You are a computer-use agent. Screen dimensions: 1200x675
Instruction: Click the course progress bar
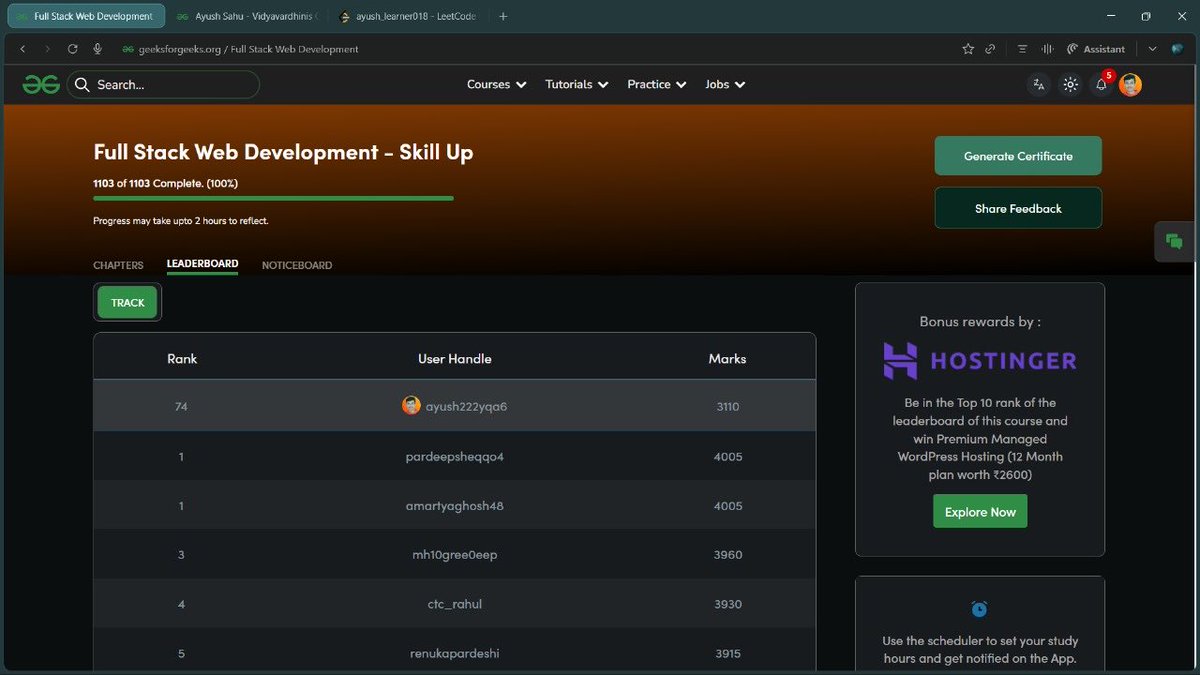tap(273, 198)
